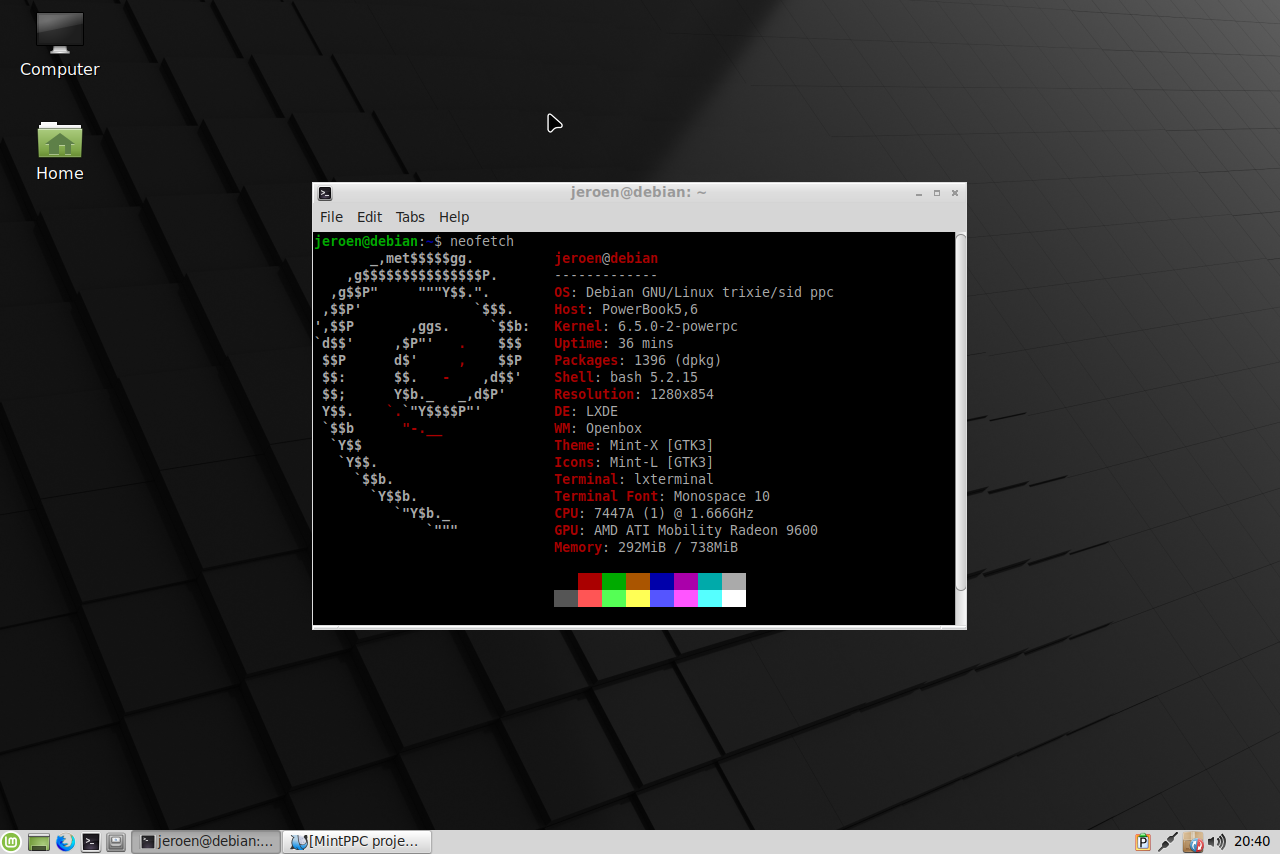Launch the terminal from the taskbar launcher
The width and height of the screenshot is (1280, 854).
click(x=91, y=842)
